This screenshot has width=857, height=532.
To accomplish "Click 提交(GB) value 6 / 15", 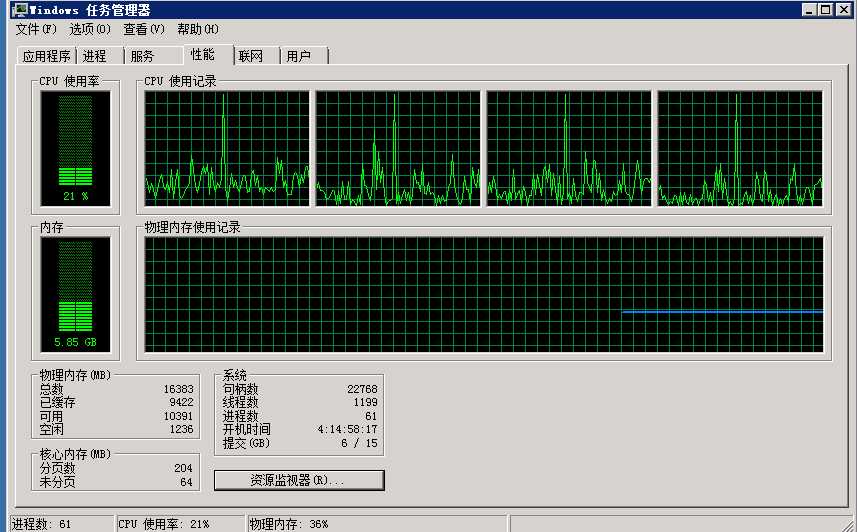I will [359, 443].
